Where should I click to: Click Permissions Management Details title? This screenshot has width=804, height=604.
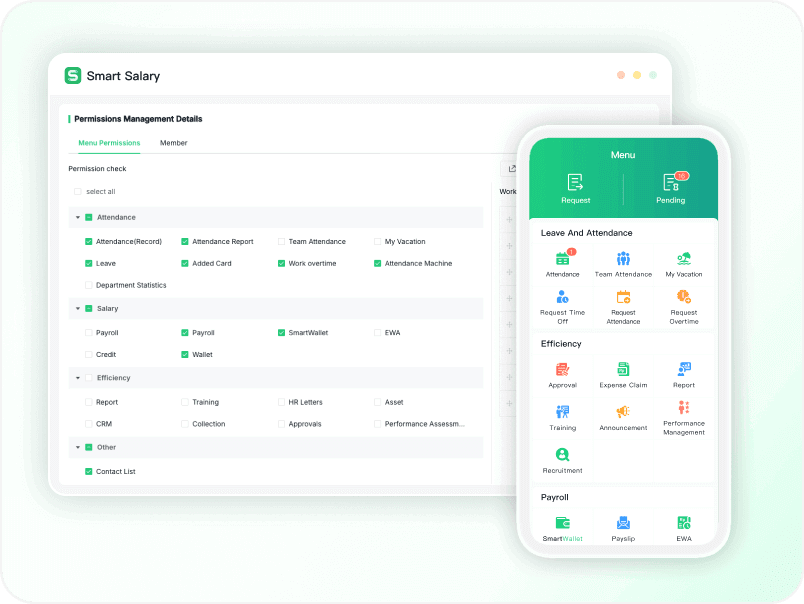pos(138,119)
